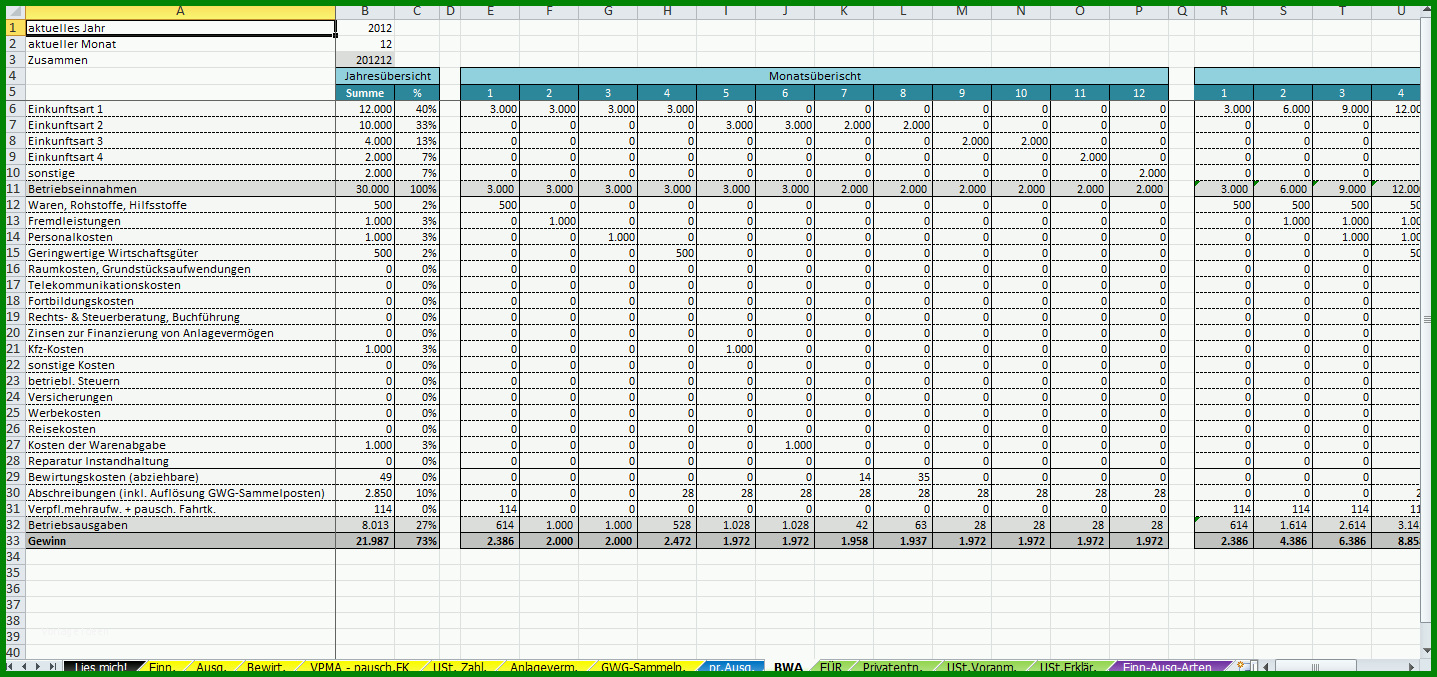Click 'Kosten der Warenabgabe' label
The height and width of the screenshot is (677, 1437).
click(97, 445)
